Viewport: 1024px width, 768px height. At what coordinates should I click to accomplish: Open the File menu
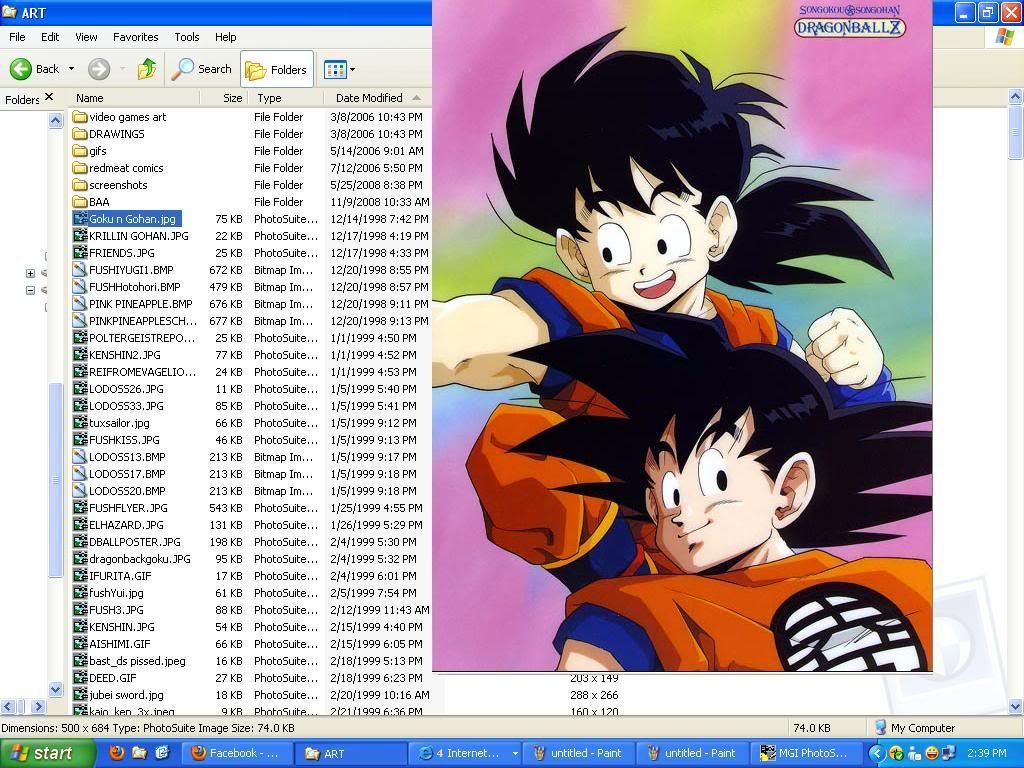click(17, 37)
